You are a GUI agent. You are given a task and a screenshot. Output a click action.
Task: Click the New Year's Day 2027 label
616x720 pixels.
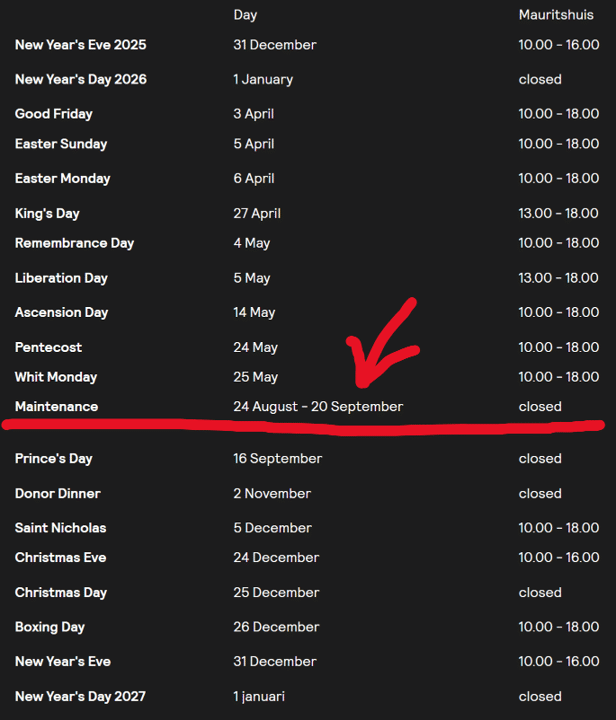tap(81, 696)
